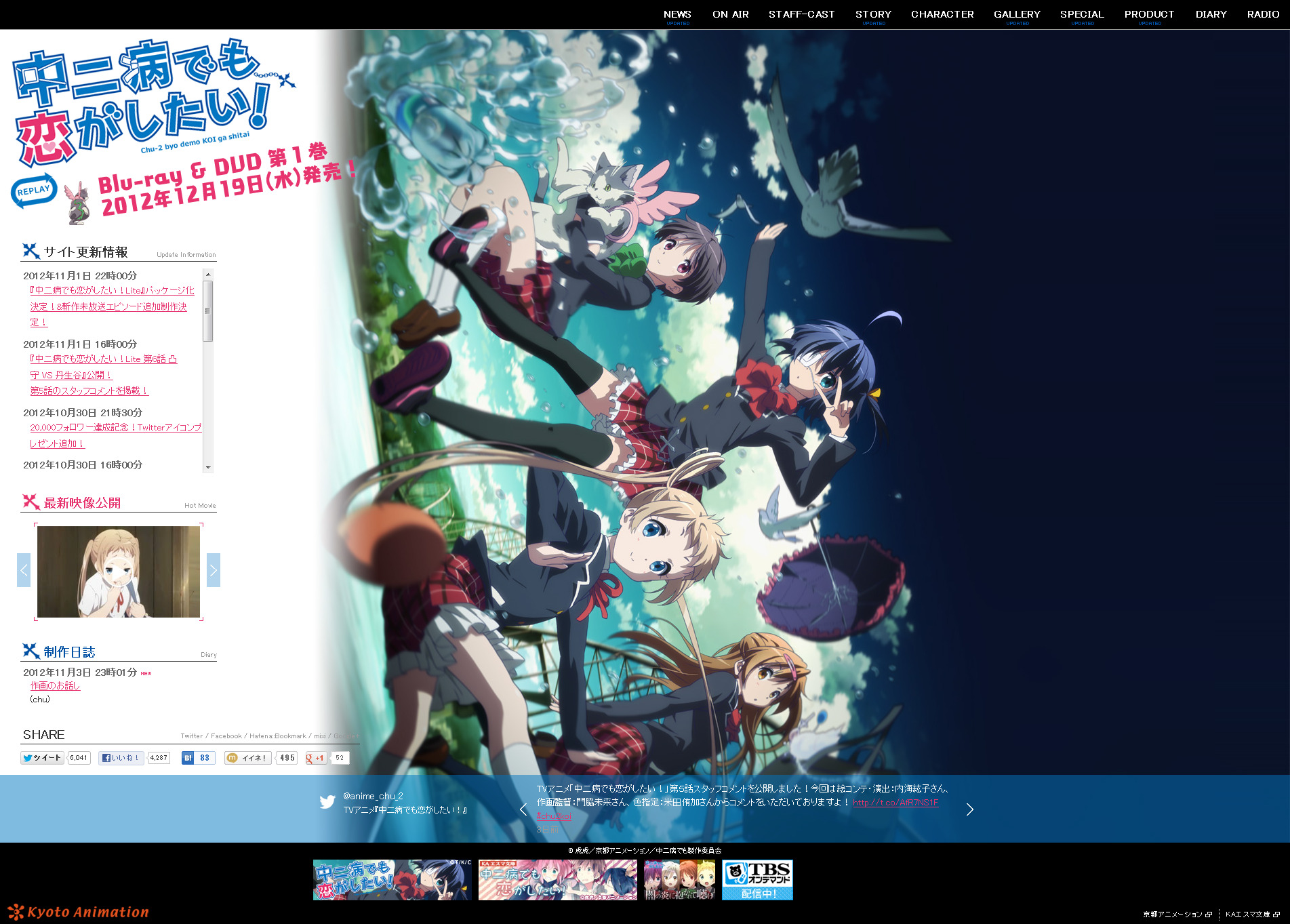Open the Lite package announcement news link

coord(112,306)
